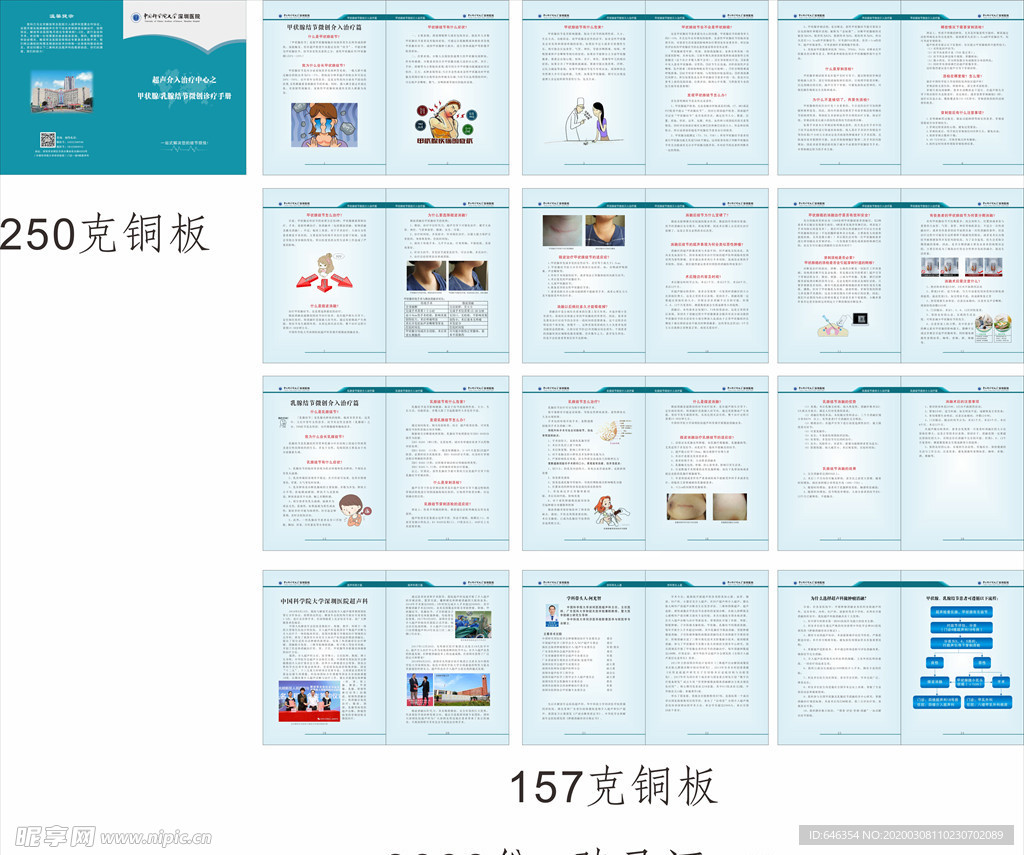The width and height of the screenshot is (1024, 855).
Task: Click the doctor portrait beside 学科带头人
Action: (552, 616)
